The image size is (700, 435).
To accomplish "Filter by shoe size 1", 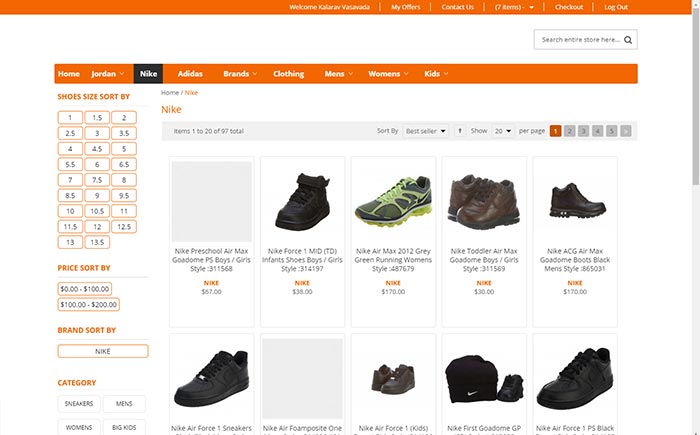I will (70, 117).
